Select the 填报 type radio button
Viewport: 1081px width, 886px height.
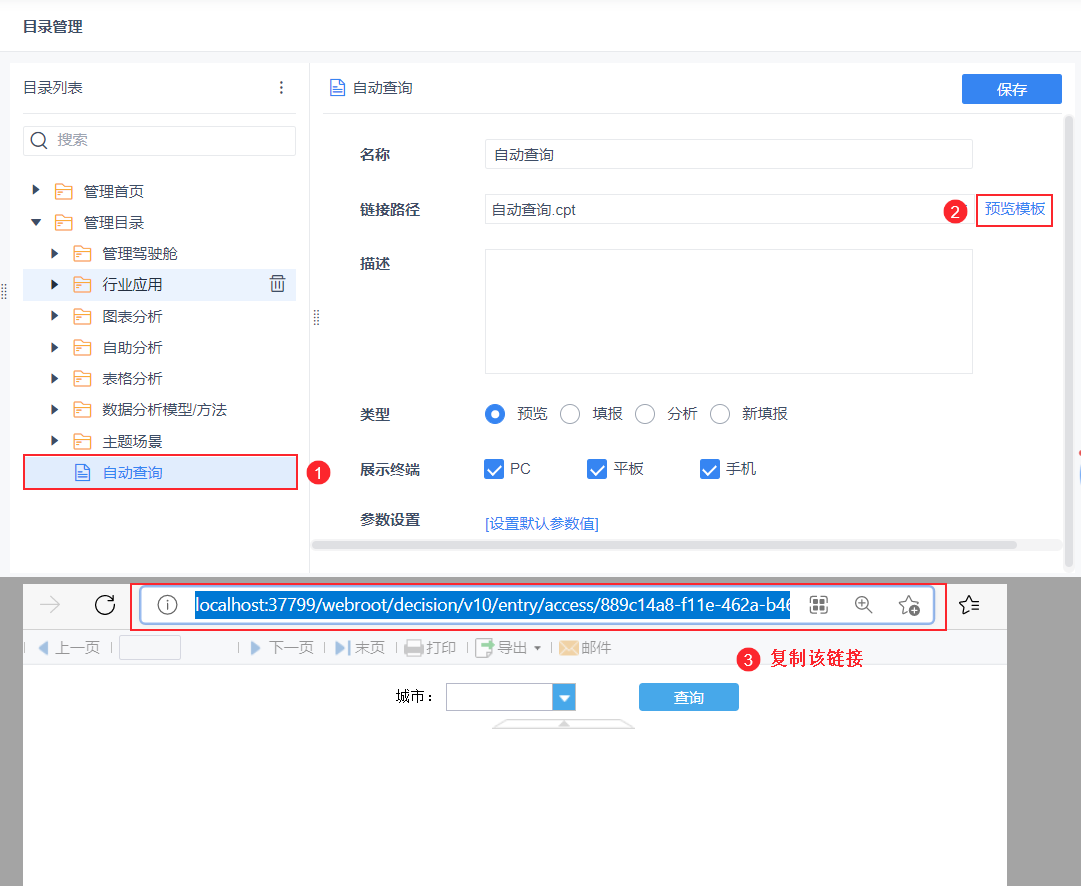point(570,414)
